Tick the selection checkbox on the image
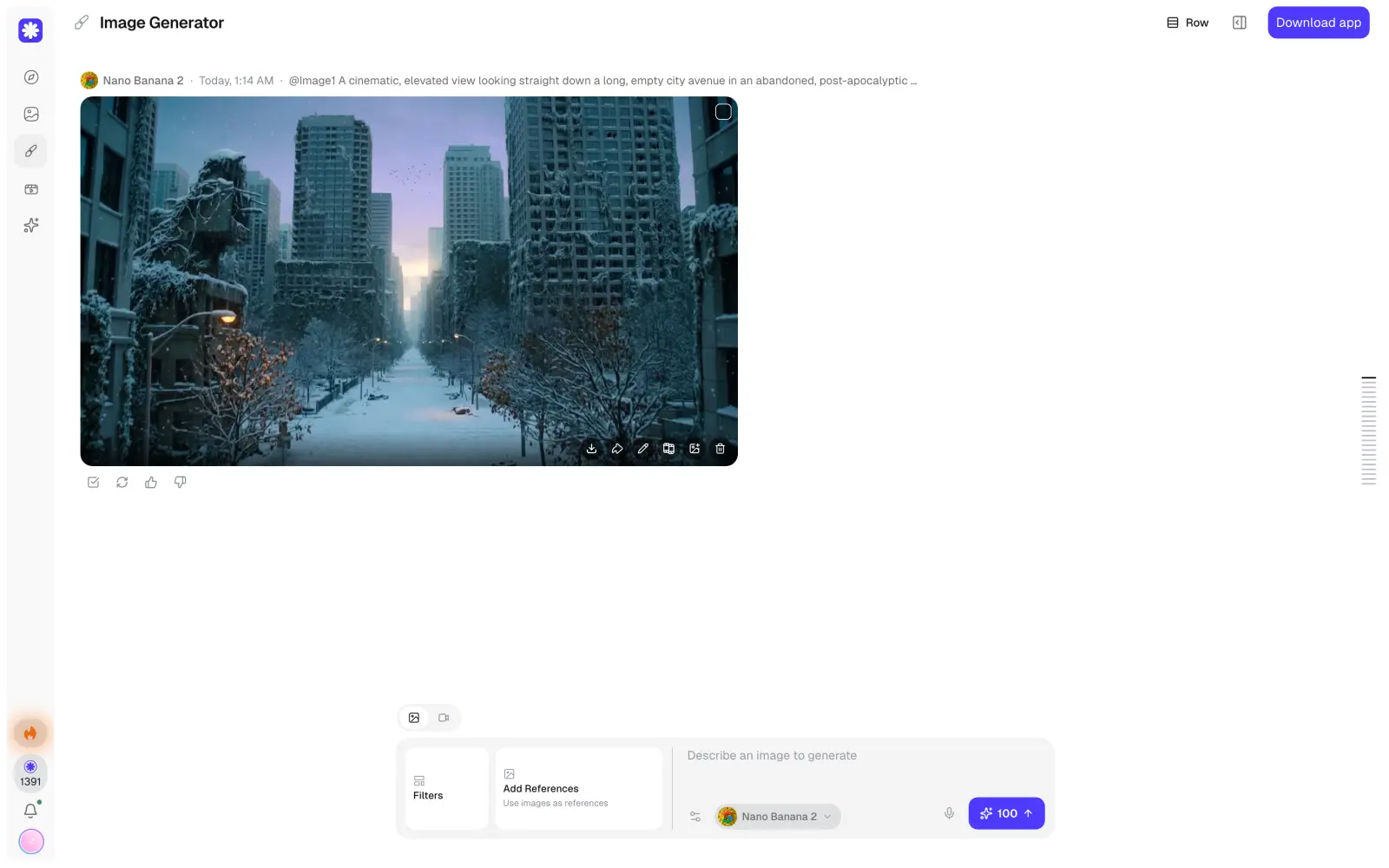Screen dimensions: 1389x868 723,112
